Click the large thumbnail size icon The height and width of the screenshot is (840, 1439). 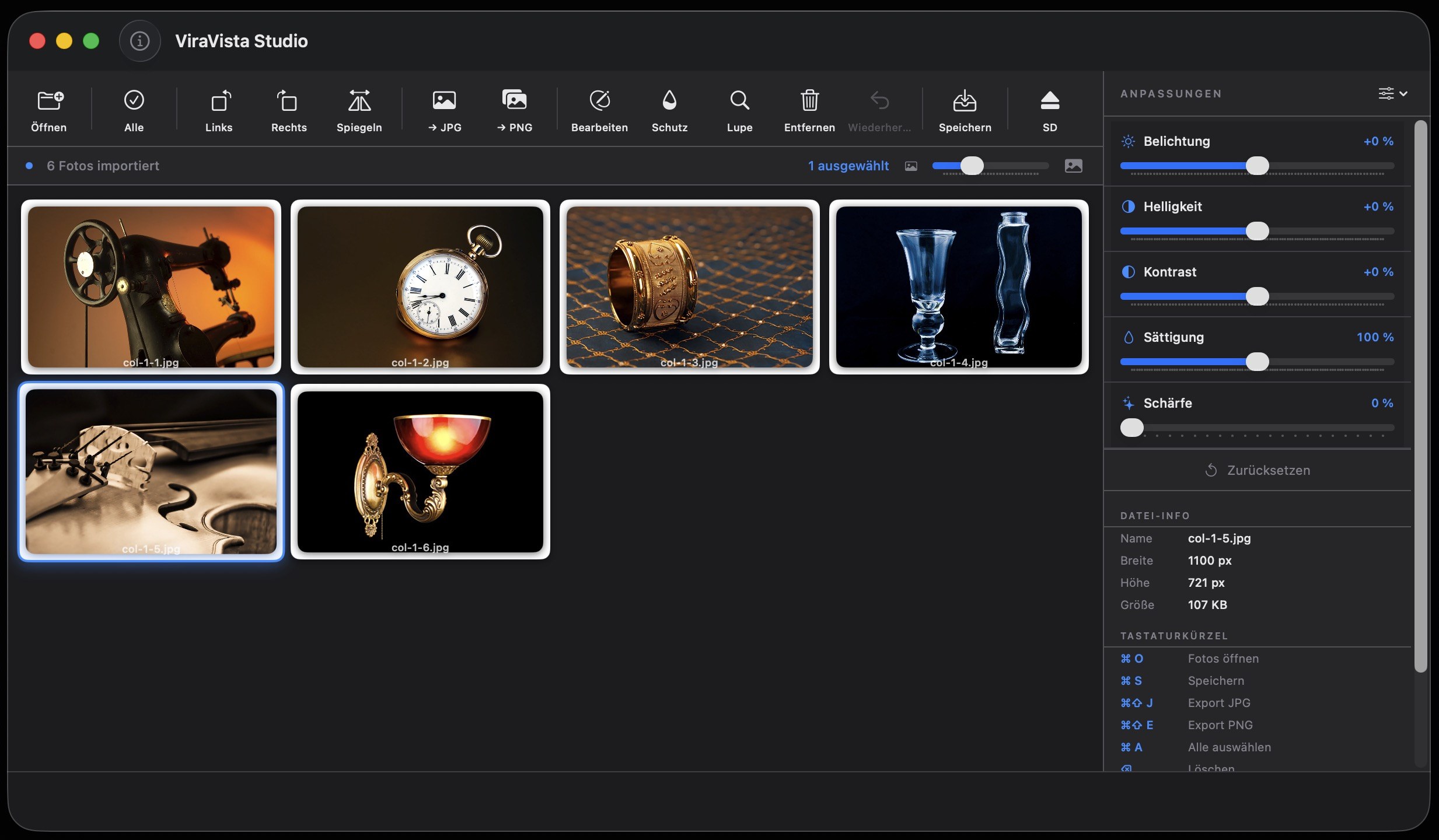(x=1073, y=166)
